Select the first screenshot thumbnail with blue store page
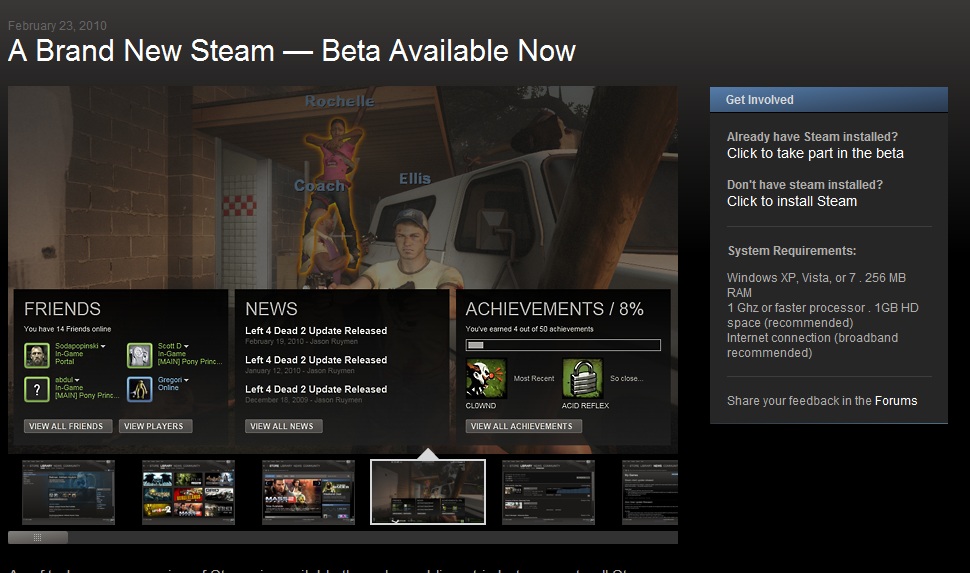Image resolution: width=970 pixels, height=573 pixels. [68, 492]
